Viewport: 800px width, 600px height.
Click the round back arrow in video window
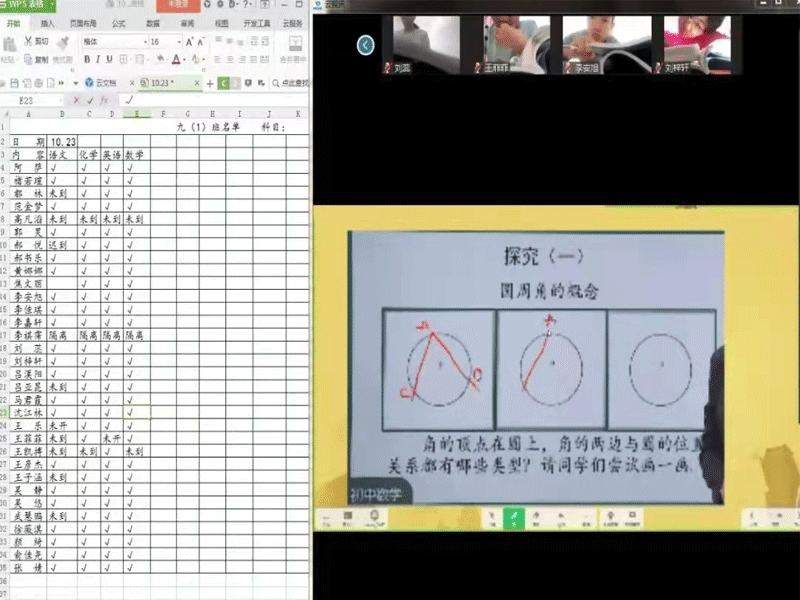365,45
